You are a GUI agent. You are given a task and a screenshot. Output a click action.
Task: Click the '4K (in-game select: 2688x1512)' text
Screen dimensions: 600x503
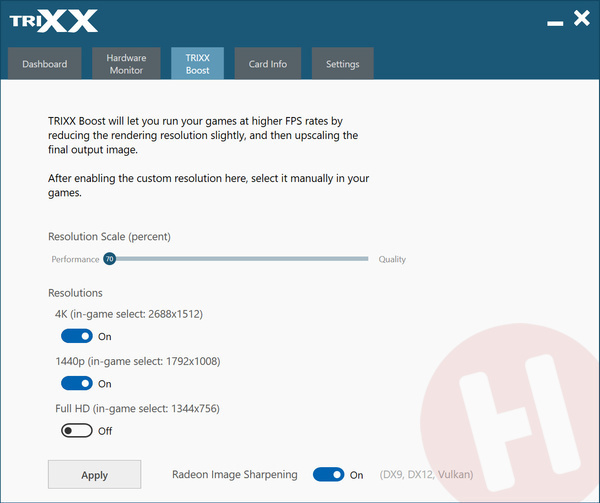tap(129, 314)
